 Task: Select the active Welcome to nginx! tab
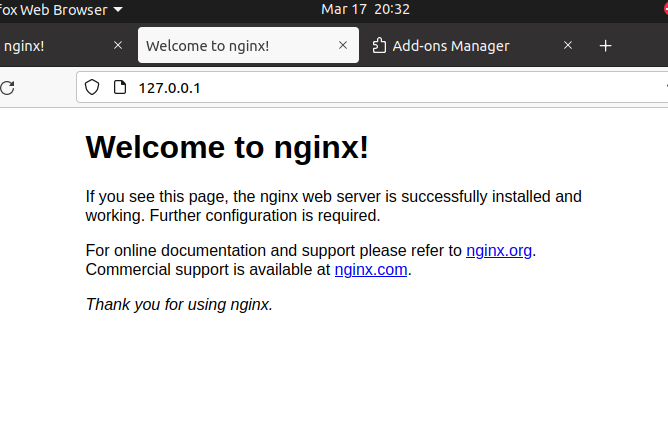pyautogui.click(x=248, y=45)
